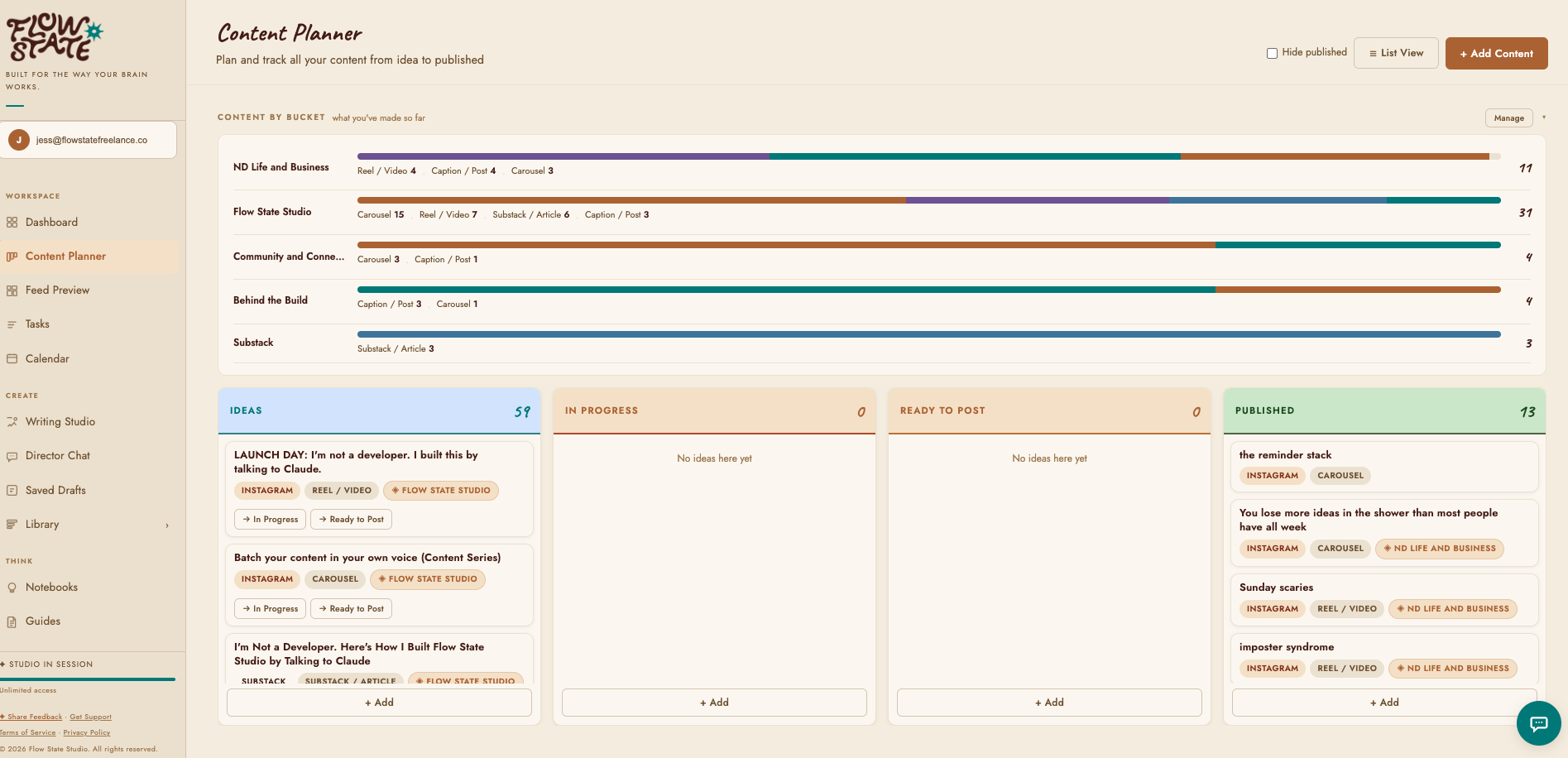The height and width of the screenshot is (758, 1568).
Task: Go to Feed Preview
Action: coord(89,290)
